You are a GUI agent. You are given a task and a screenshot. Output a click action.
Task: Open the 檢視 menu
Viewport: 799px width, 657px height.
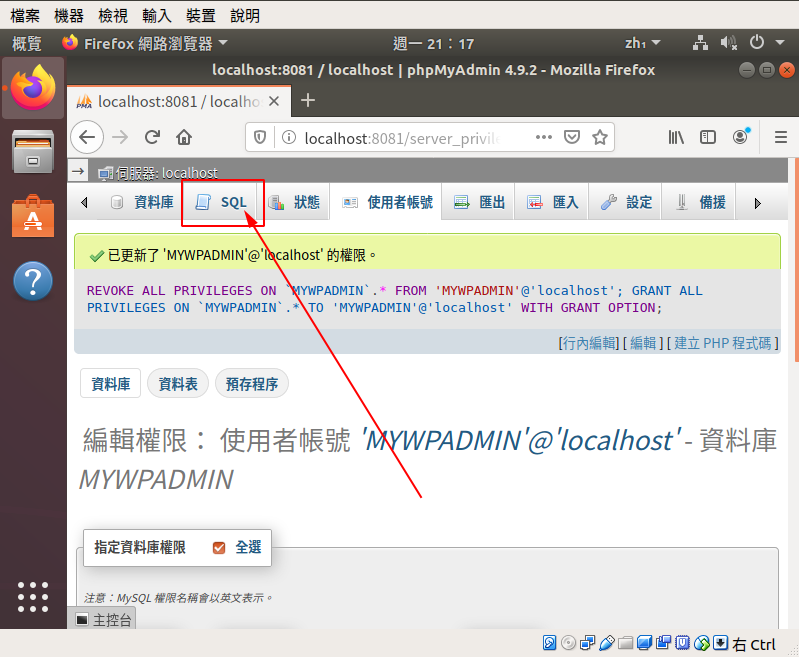point(113,15)
